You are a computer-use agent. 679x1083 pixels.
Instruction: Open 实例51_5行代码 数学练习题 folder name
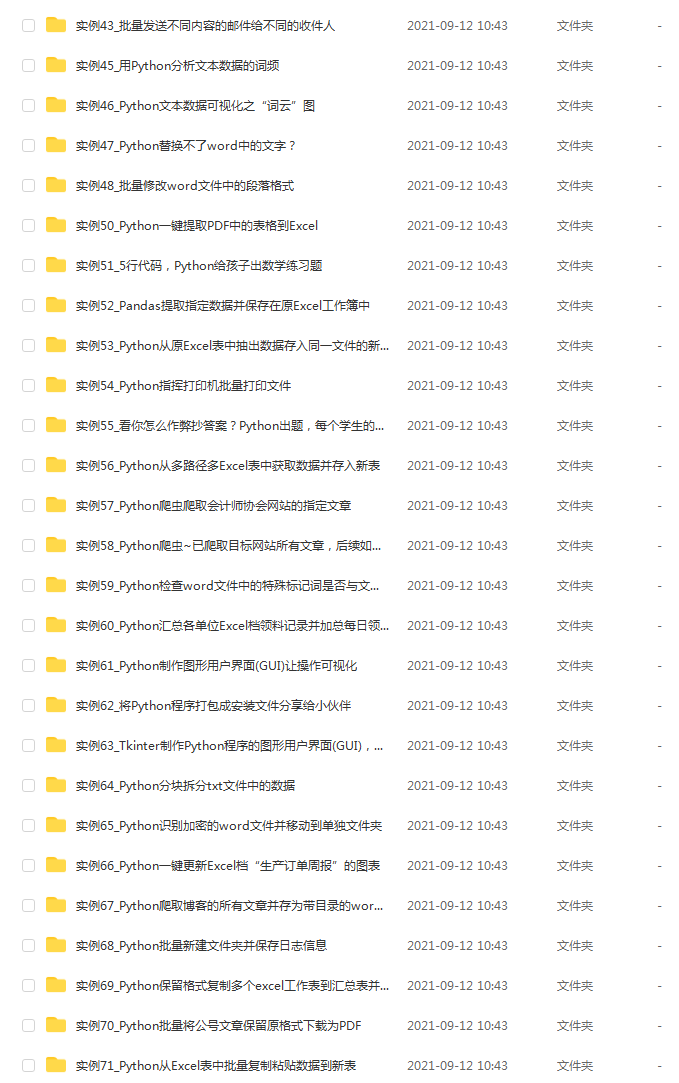pyautogui.click(x=199, y=266)
